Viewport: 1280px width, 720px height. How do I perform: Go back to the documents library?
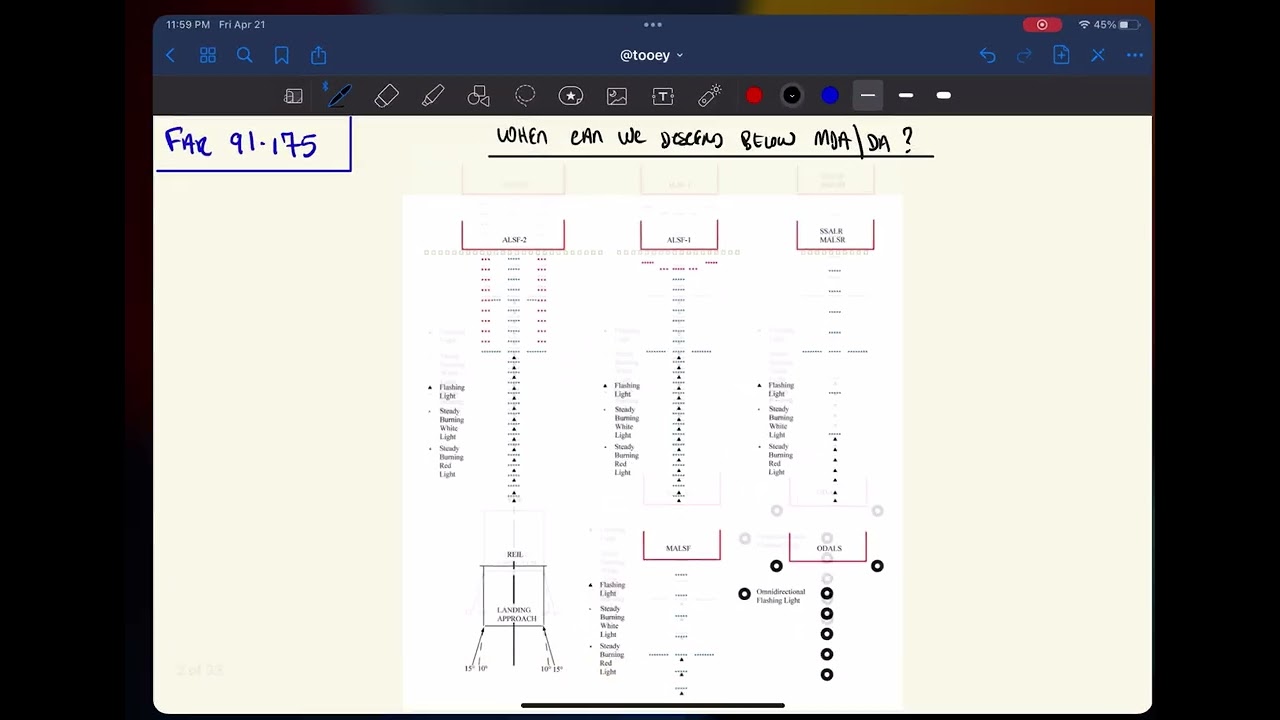tap(170, 56)
